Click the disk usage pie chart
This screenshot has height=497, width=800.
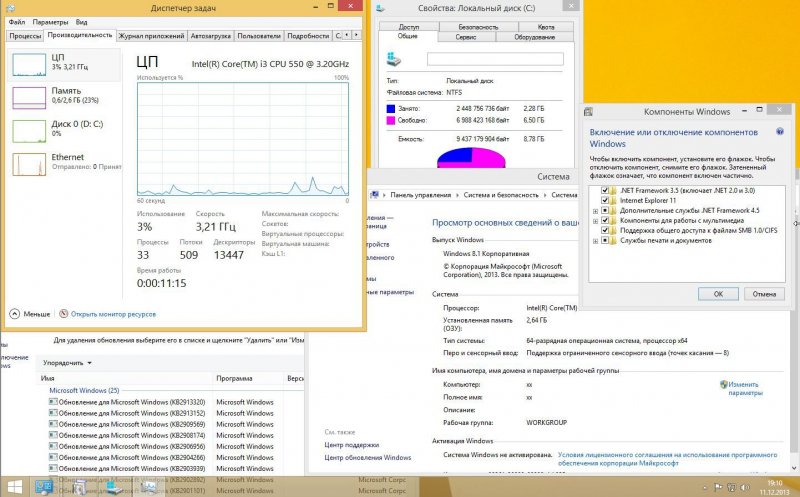coord(471,158)
